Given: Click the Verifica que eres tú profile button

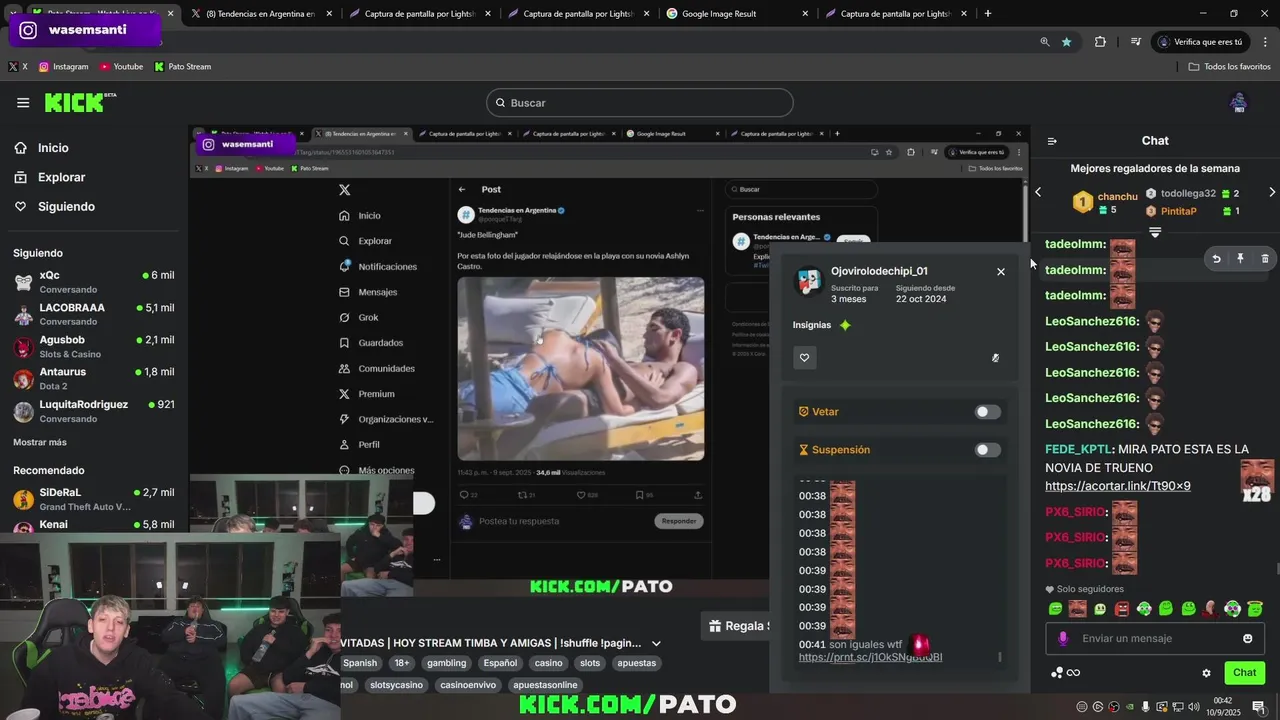Looking at the screenshot, I should click(1200, 42).
